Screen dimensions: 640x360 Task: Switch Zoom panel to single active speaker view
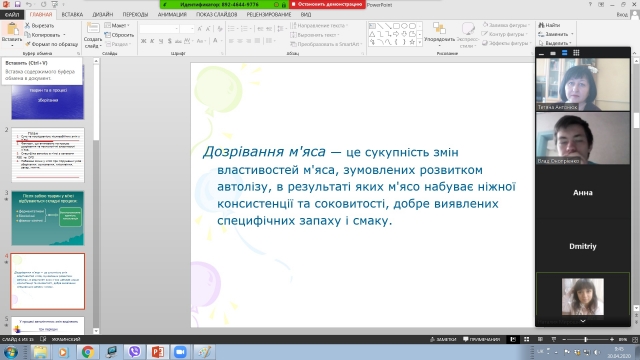(x=553, y=53)
